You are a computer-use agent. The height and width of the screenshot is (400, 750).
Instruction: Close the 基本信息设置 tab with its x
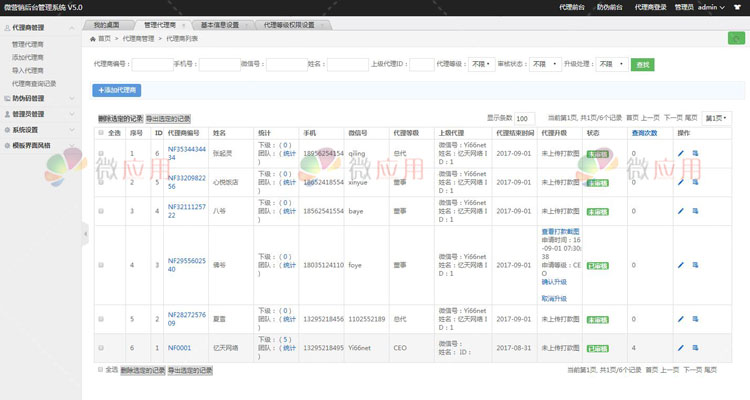[x=247, y=25]
